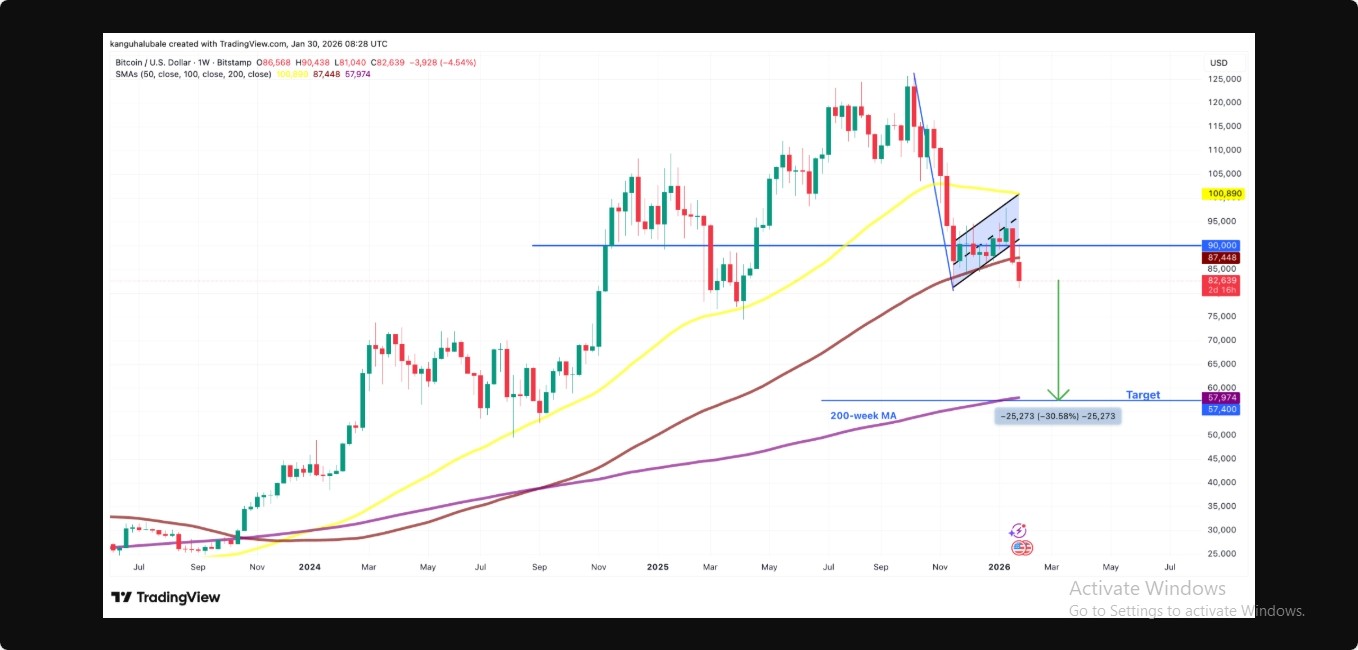Click the 2024 label on time axis

310,567
